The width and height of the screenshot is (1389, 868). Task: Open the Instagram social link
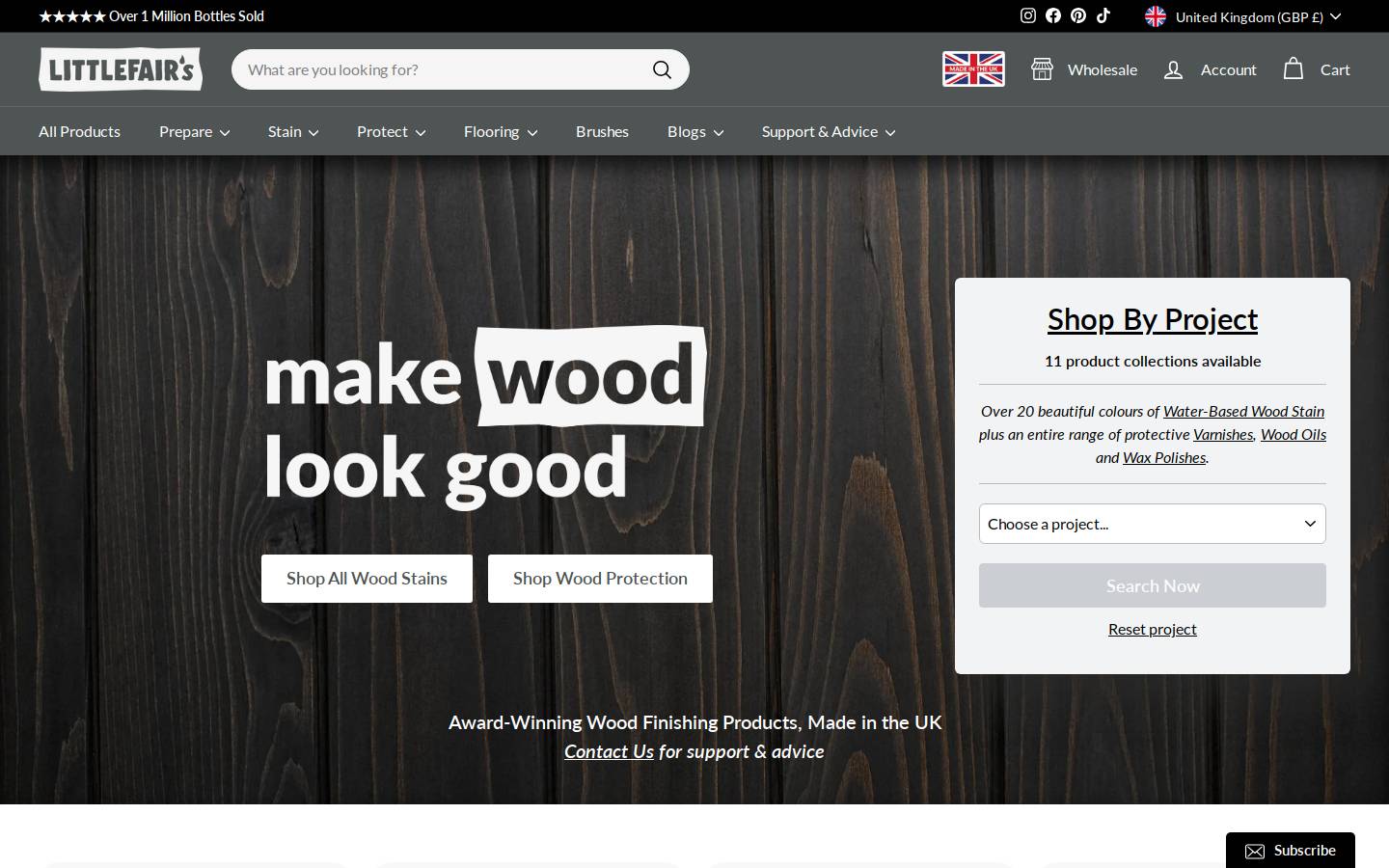coord(1028,15)
